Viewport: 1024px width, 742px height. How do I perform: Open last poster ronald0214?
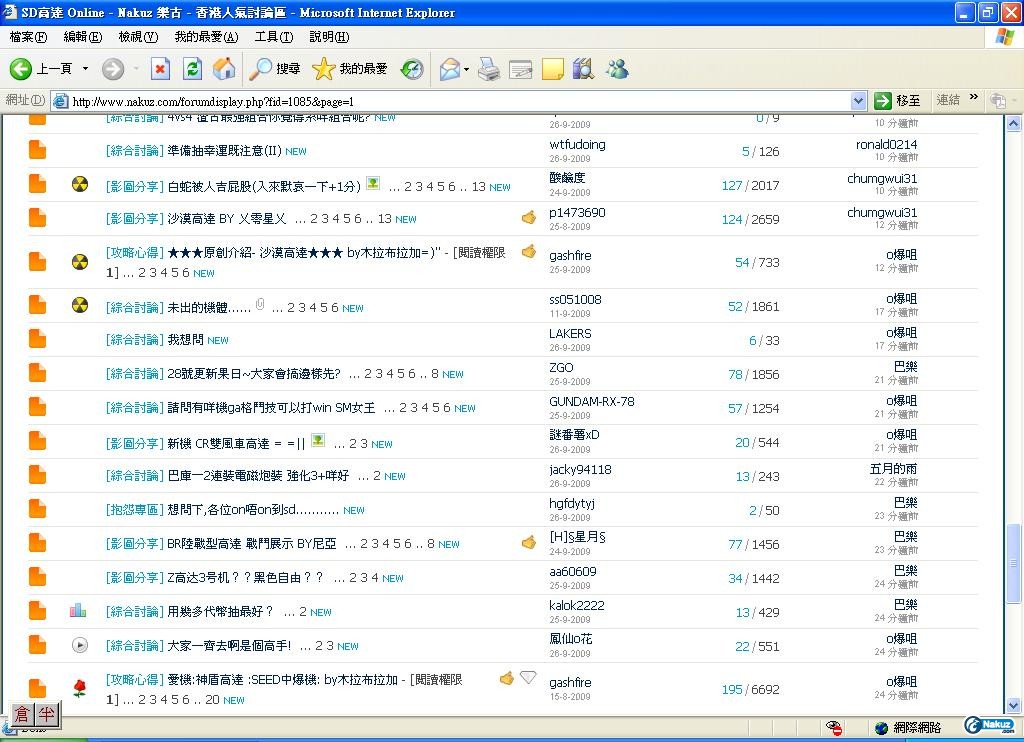tap(887, 145)
